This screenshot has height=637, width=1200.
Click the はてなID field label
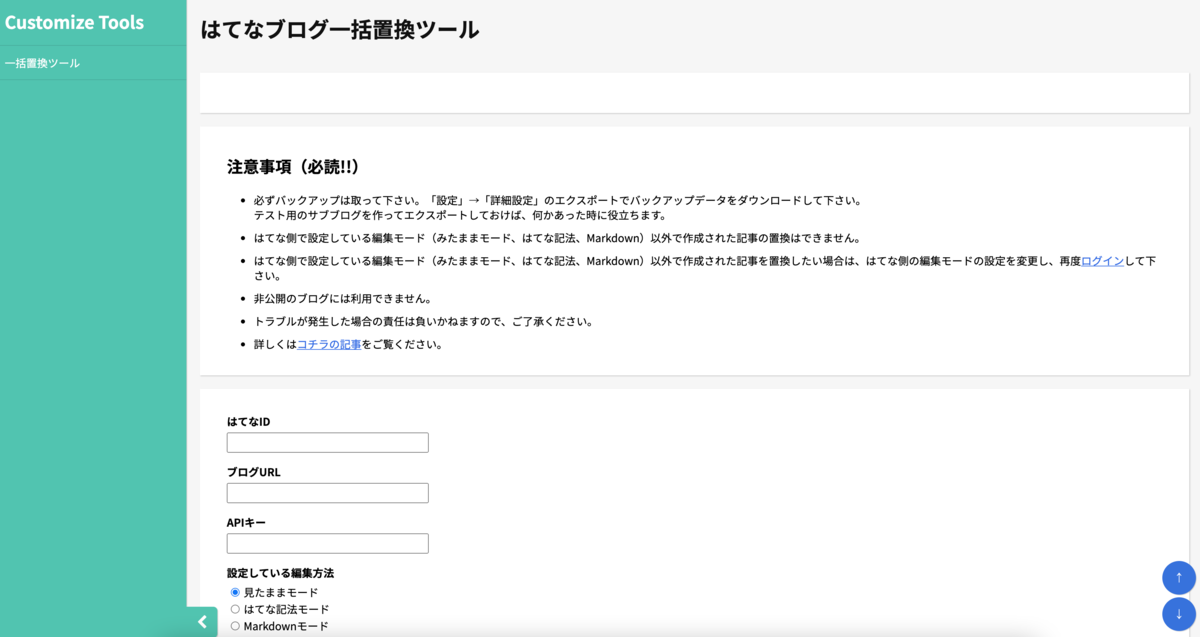(249, 422)
